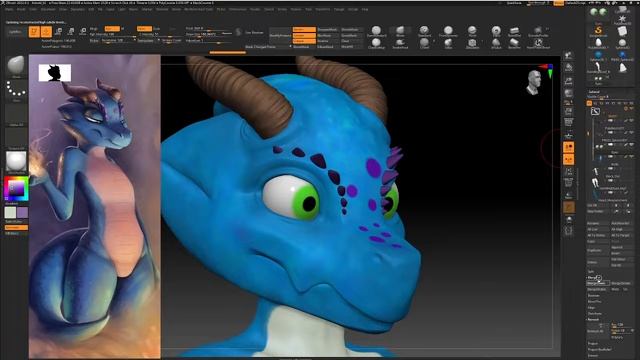Viewport: 640px width, 360px height.
Task: Toggle Edit mode in top shelf
Action: point(34,31)
